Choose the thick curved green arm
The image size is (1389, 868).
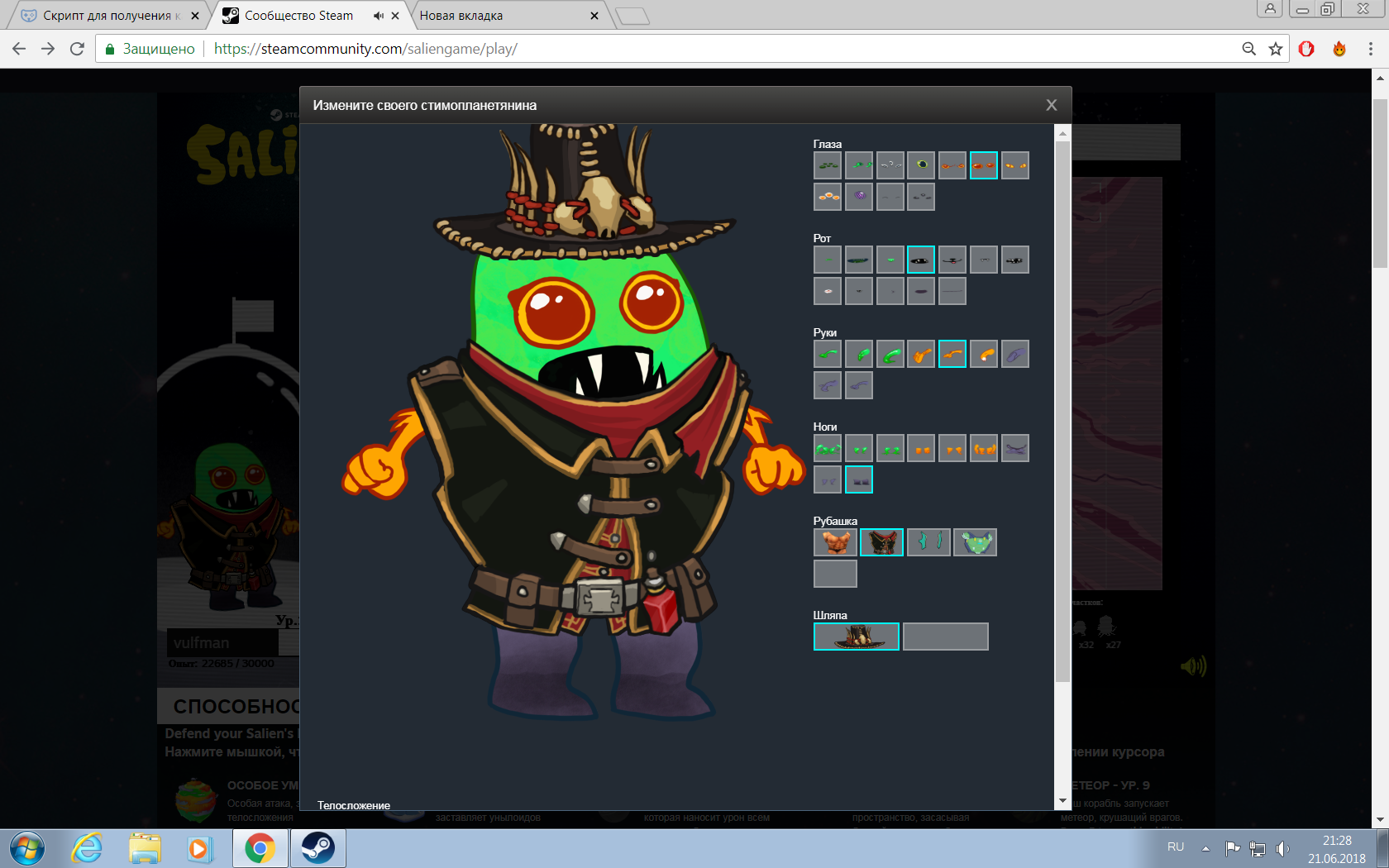coord(890,354)
